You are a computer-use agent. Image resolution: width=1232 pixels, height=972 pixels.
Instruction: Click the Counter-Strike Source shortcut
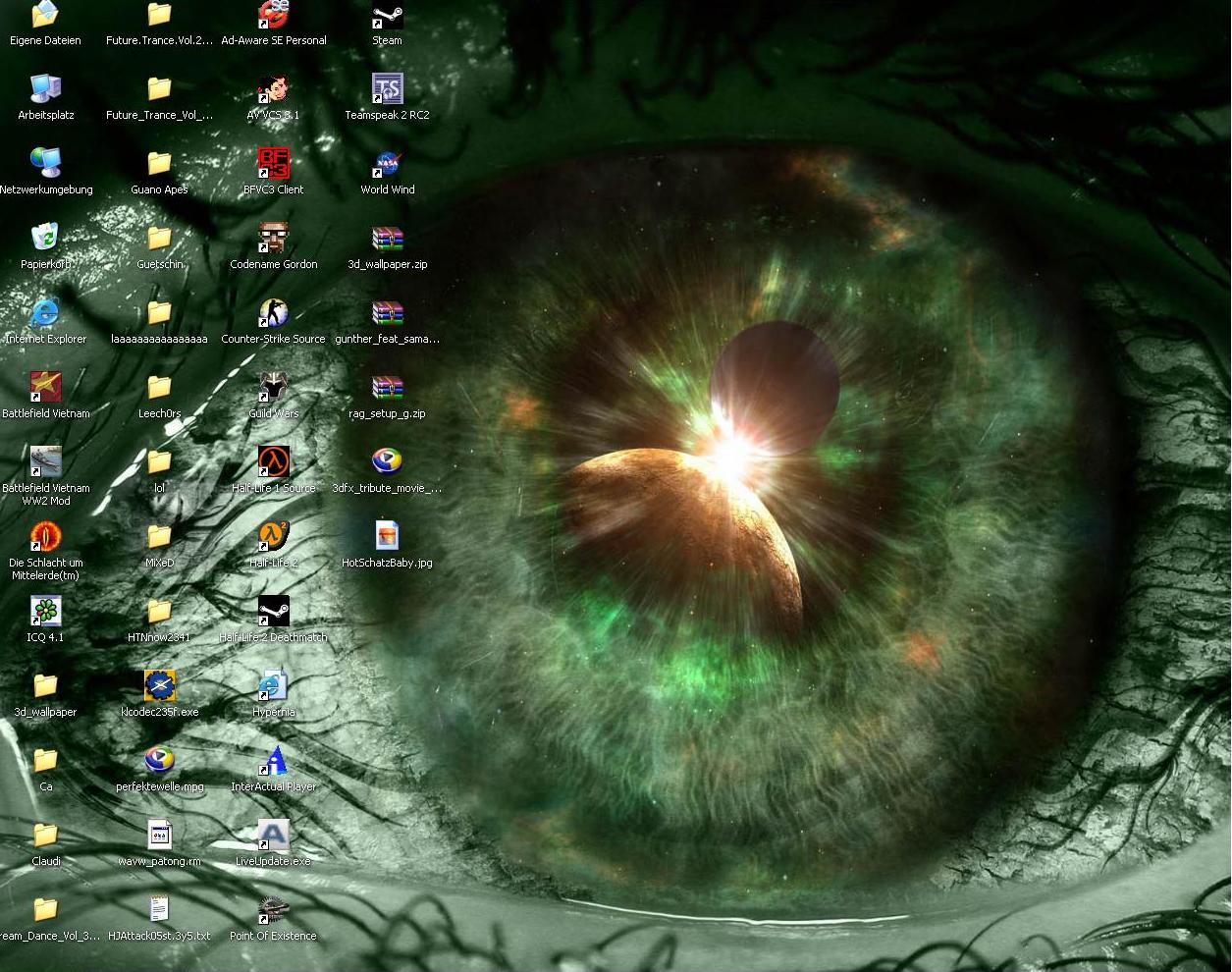(273, 313)
